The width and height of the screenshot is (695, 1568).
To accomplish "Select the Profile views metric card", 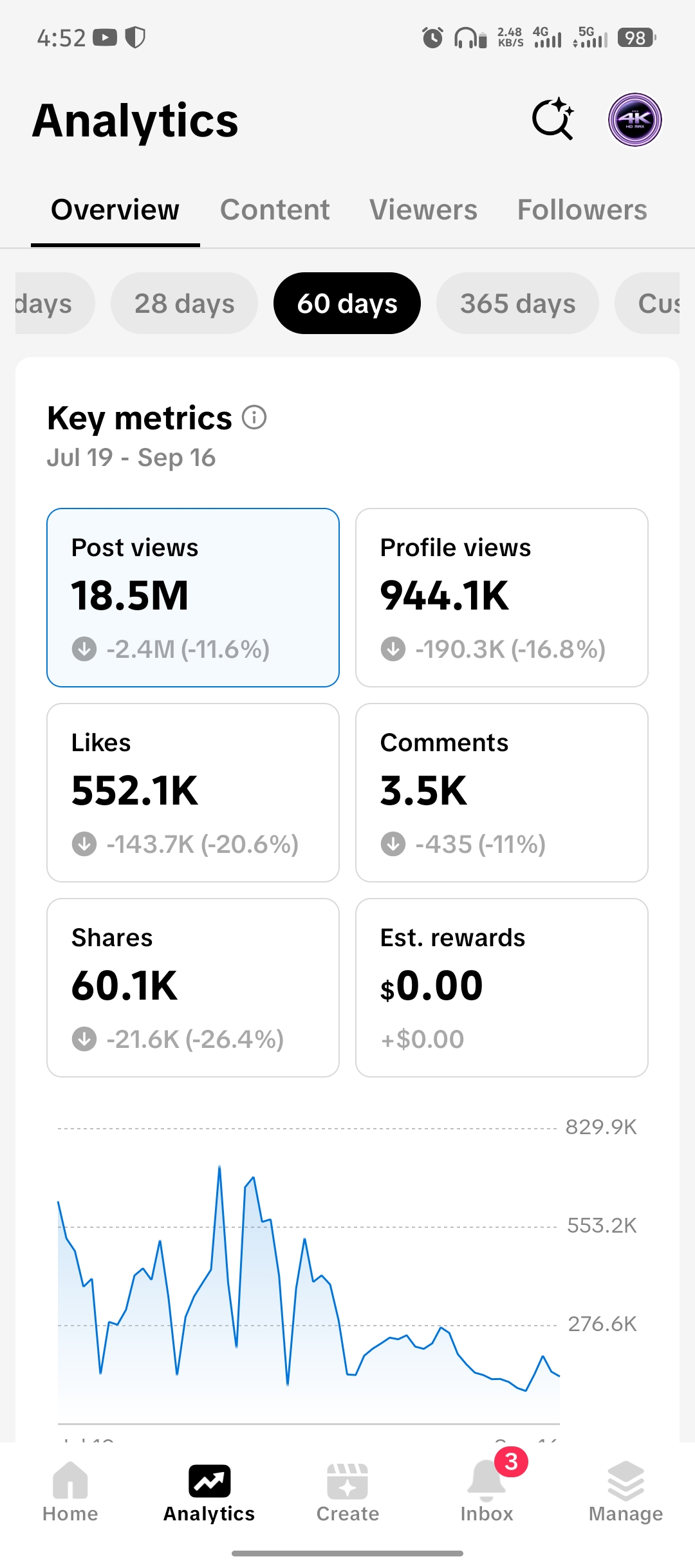I will point(502,597).
